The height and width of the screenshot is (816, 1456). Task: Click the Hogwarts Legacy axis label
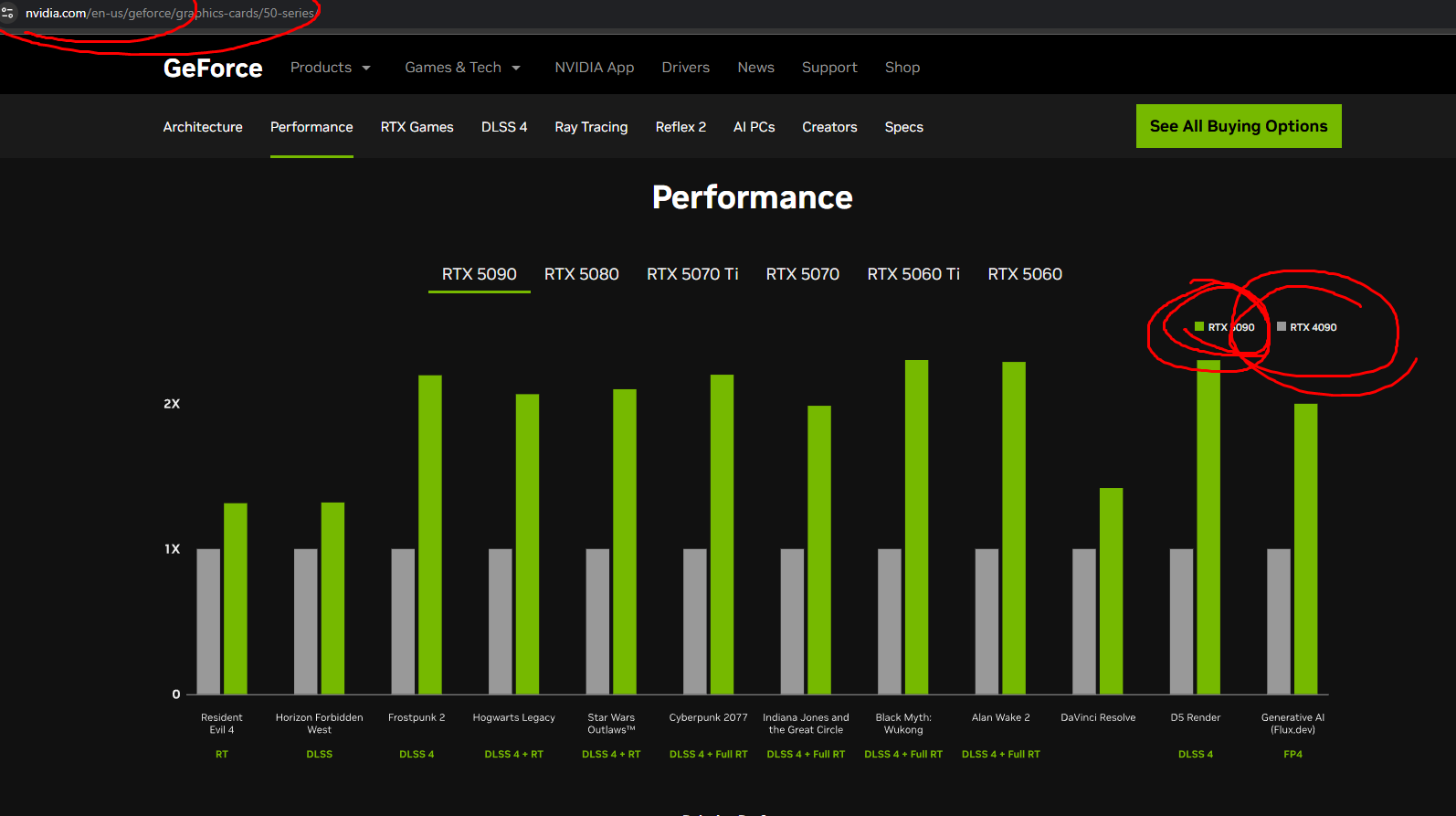[x=514, y=717]
